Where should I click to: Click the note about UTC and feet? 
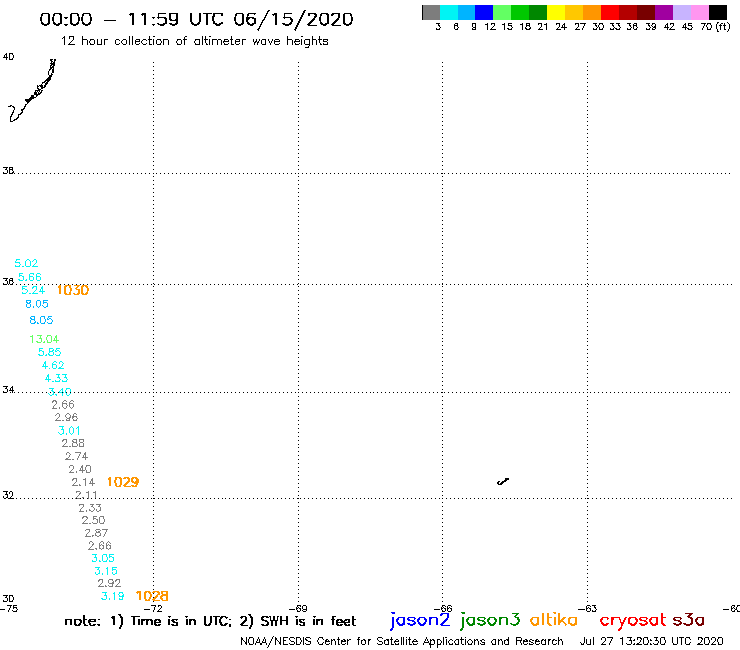pos(210,621)
